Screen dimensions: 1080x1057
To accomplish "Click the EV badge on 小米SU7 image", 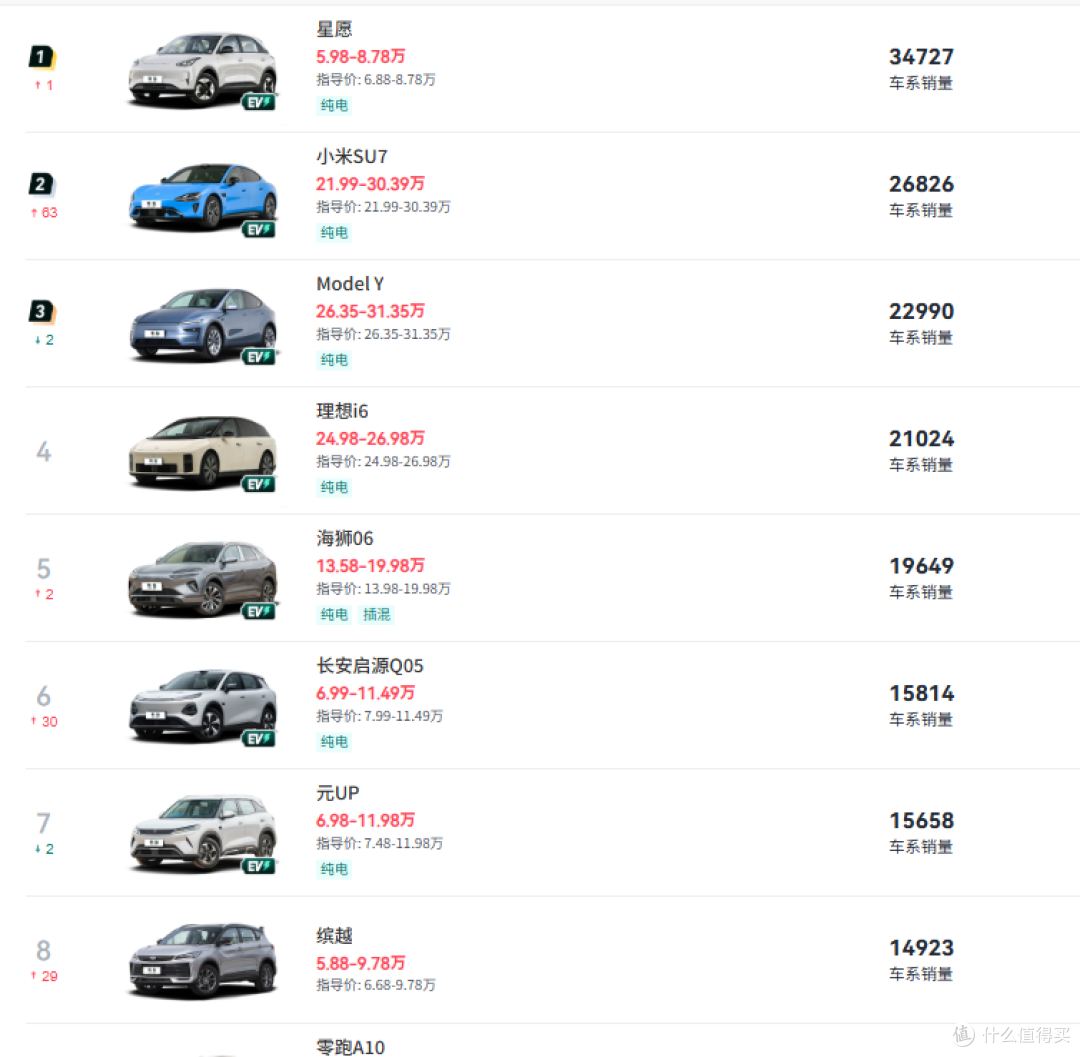I will [259, 230].
